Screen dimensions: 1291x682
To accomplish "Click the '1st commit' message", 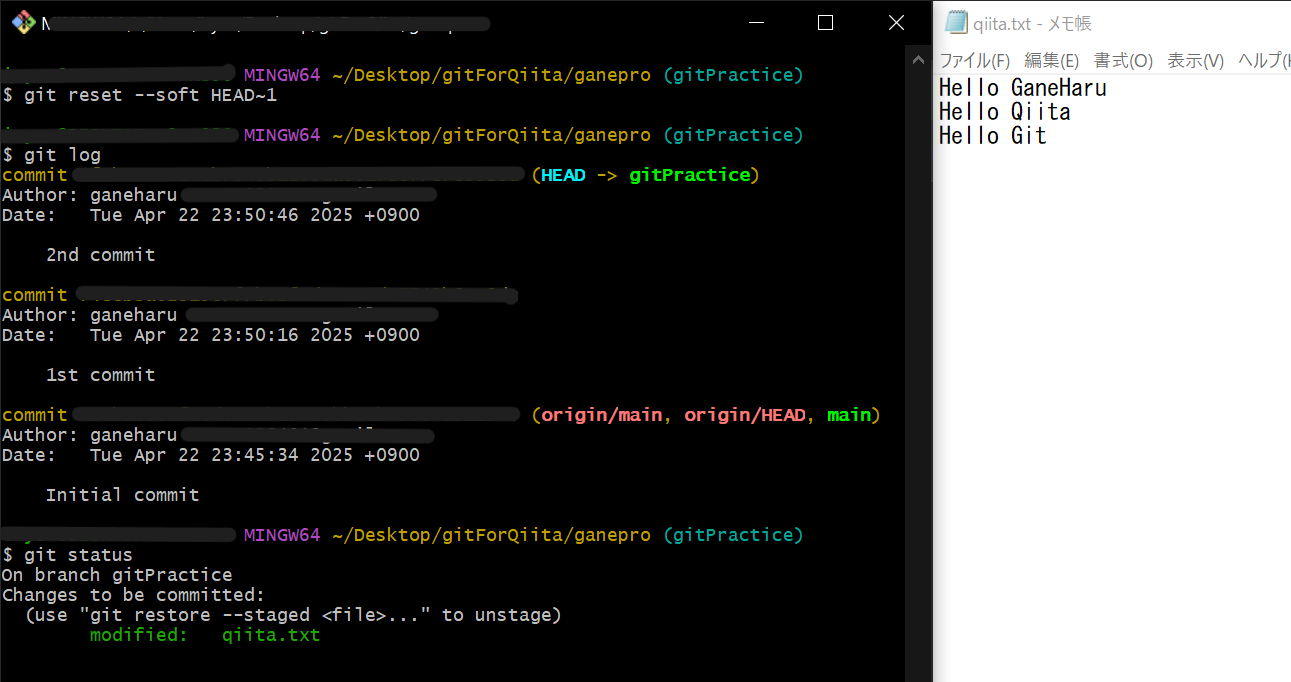I will [x=101, y=375].
